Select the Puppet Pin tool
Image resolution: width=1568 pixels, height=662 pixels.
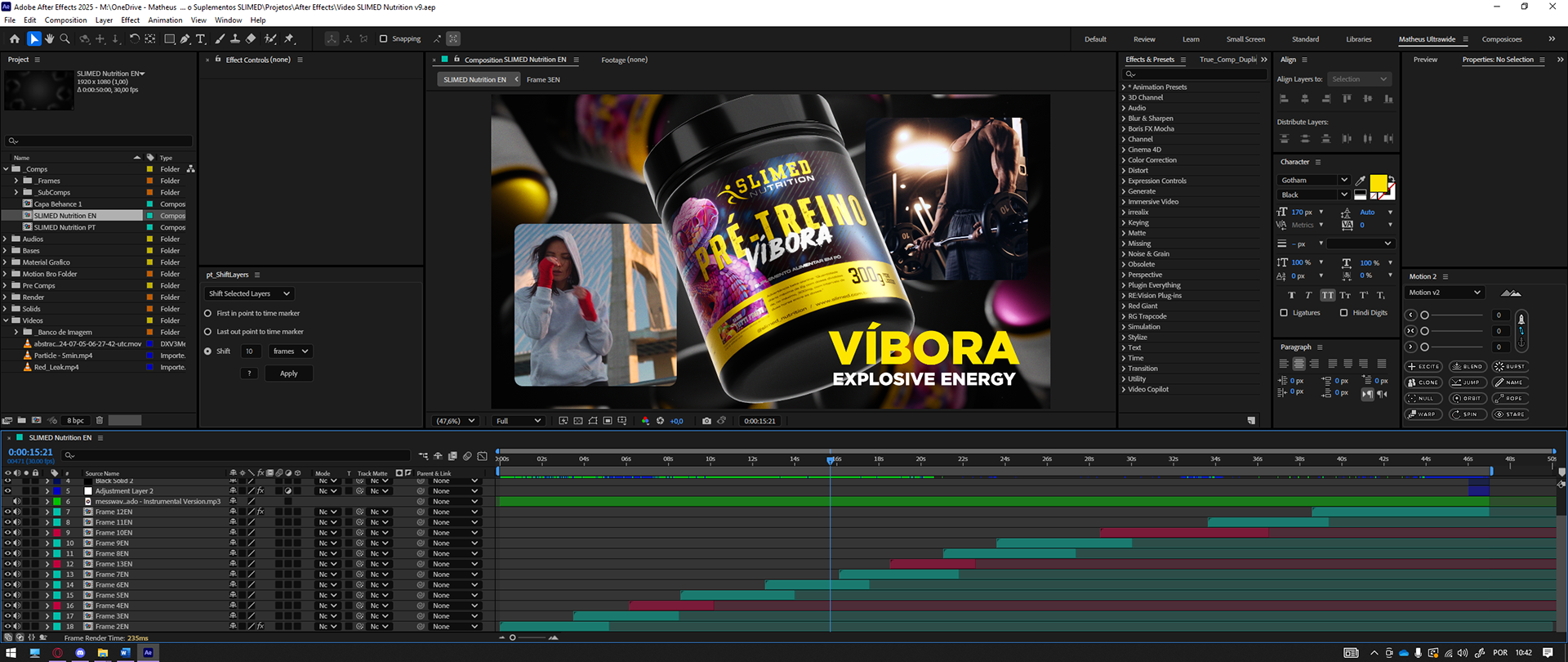(289, 38)
